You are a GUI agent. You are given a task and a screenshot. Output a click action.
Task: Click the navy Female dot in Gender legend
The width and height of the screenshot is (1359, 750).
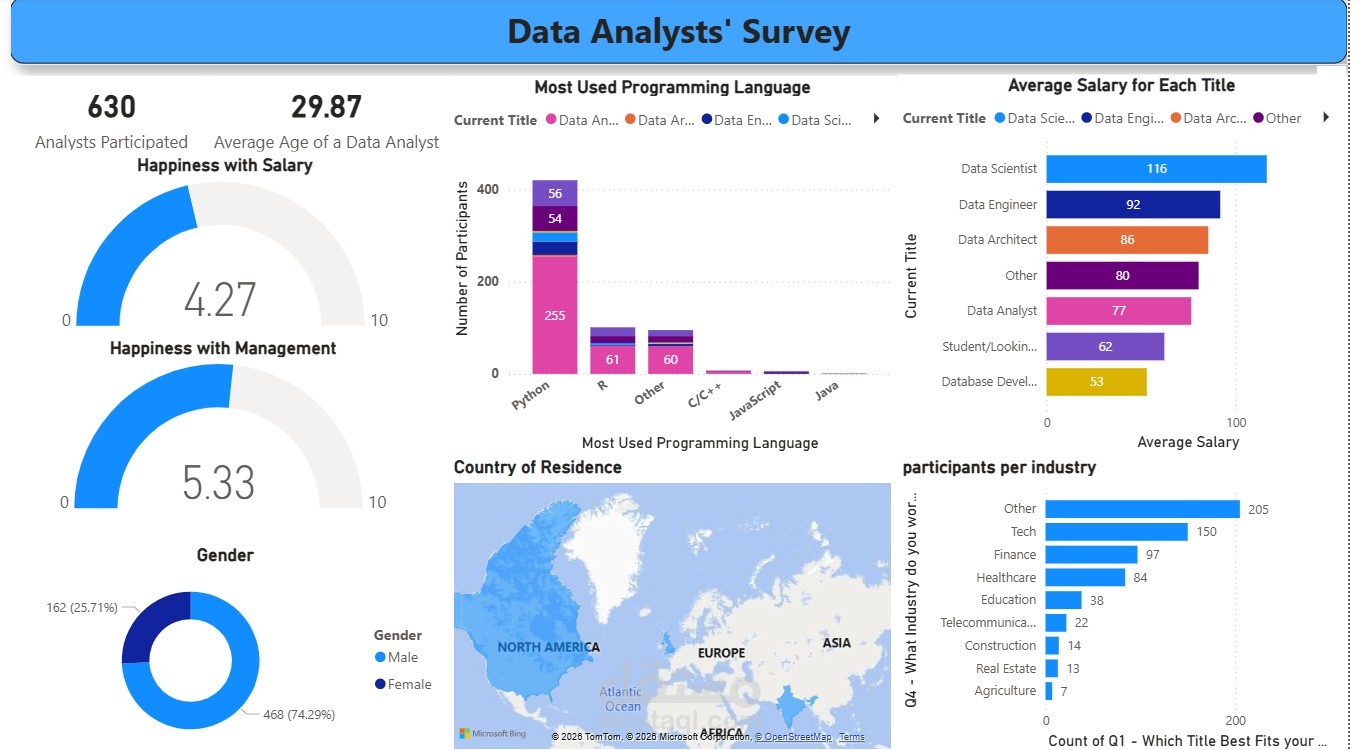(x=382, y=684)
